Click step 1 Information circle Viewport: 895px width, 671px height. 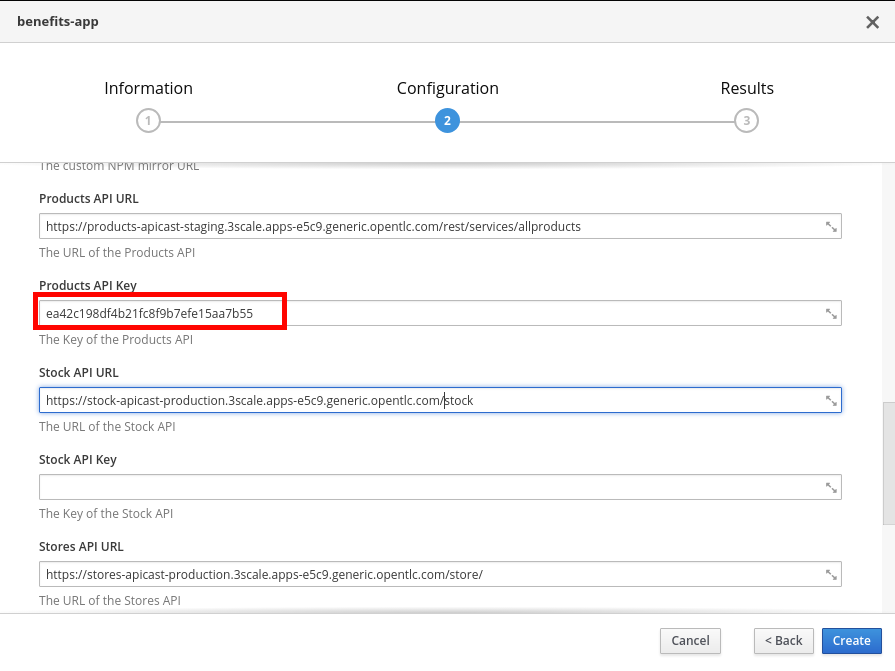click(x=148, y=121)
